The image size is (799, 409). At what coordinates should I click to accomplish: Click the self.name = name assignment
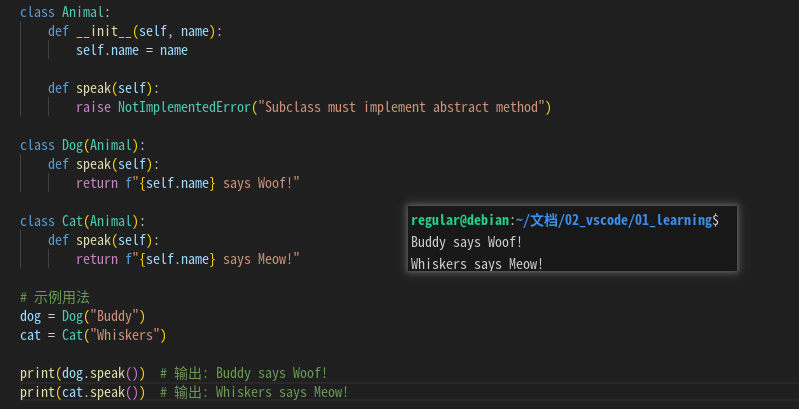pyautogui.click(x=131, y=50)
